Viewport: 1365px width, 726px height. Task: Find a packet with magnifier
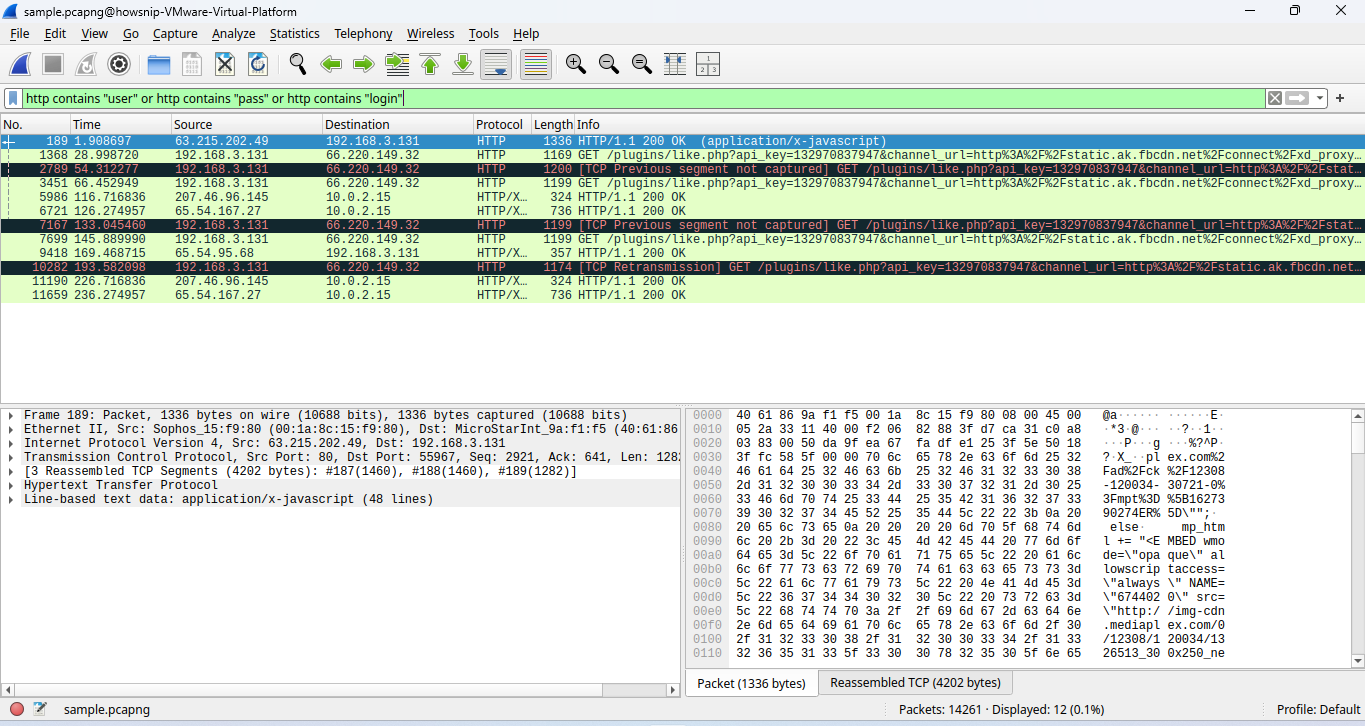click(298, 64)
